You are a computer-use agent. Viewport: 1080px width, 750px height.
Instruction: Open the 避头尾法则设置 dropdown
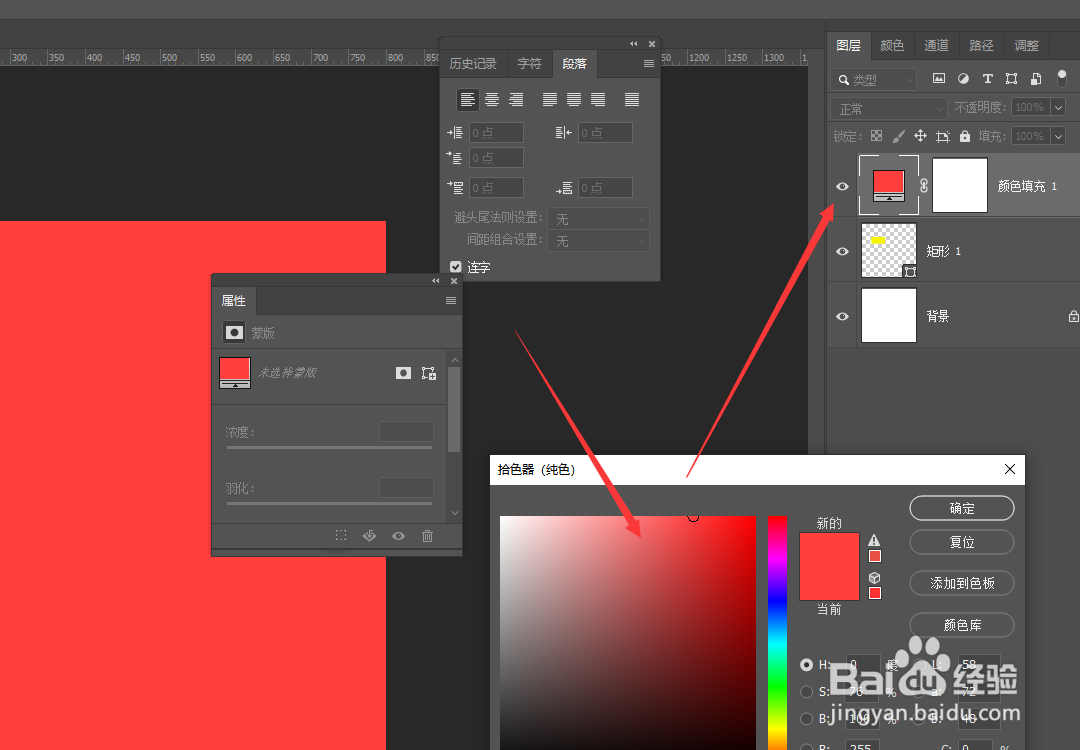click(599, 218)
